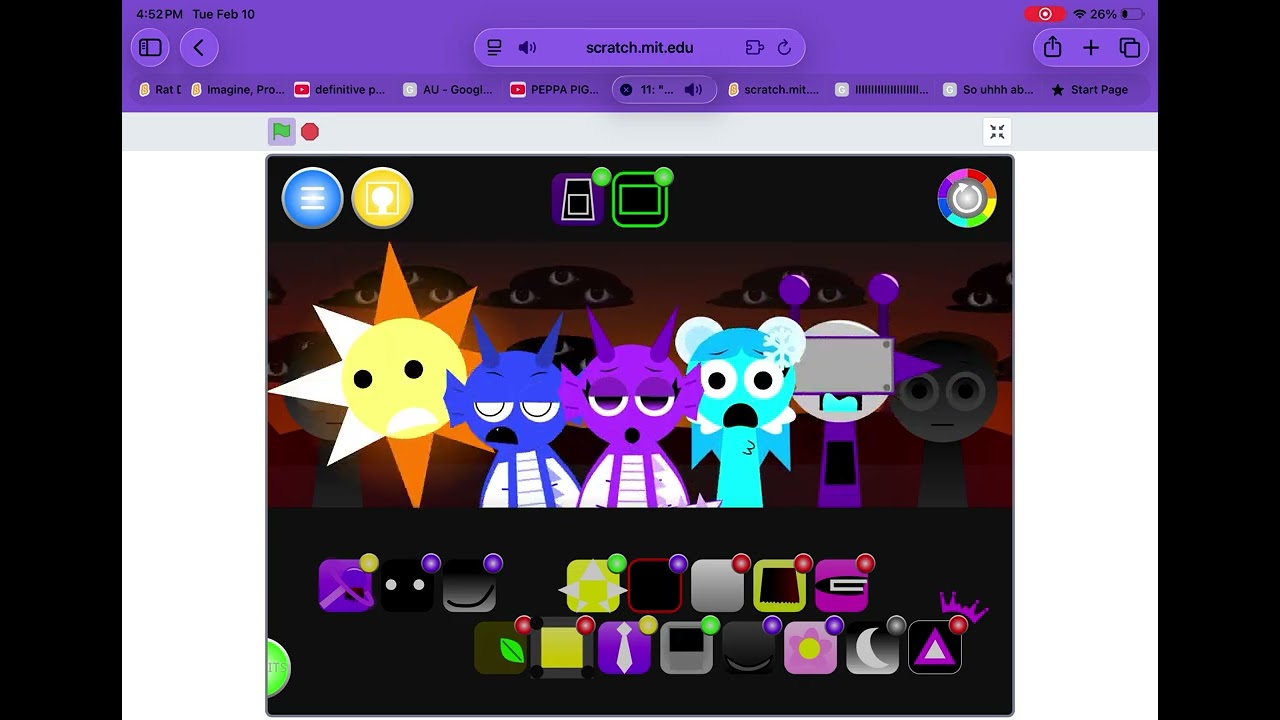Image resolution: width=1280 pixels, height=720 pixels.
Task: Tap the 4:52 PM clock
Action: [x=159, y=14]
